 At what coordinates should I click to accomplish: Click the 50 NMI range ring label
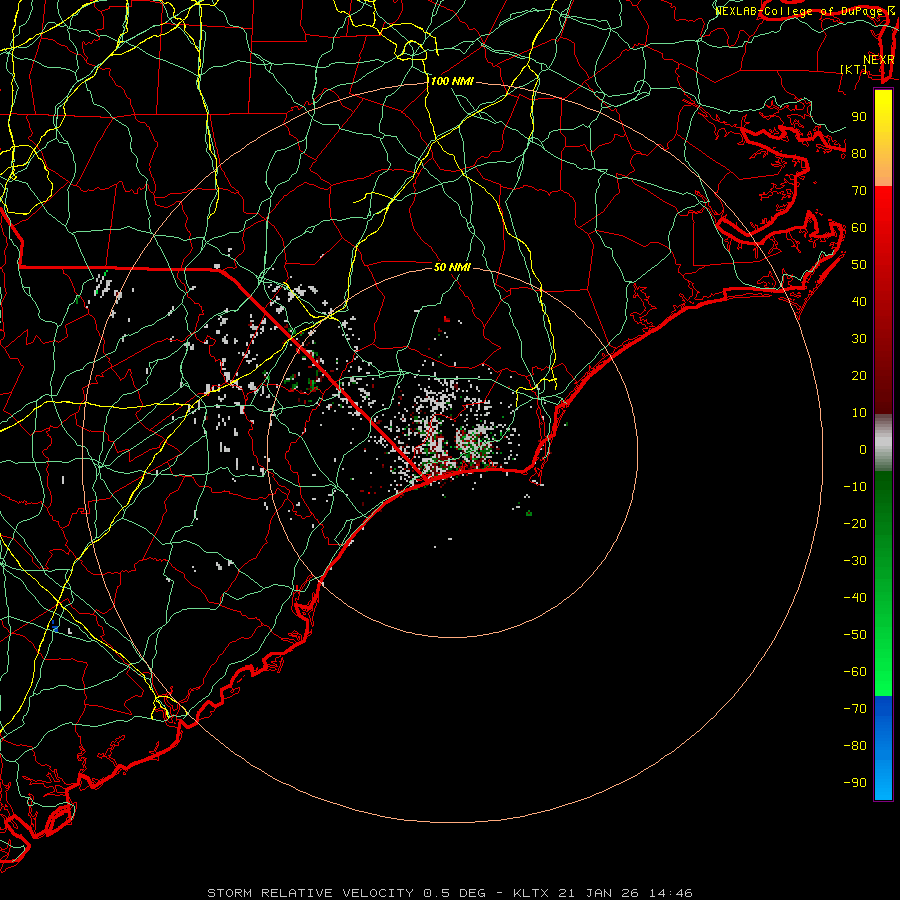[452, 267]
